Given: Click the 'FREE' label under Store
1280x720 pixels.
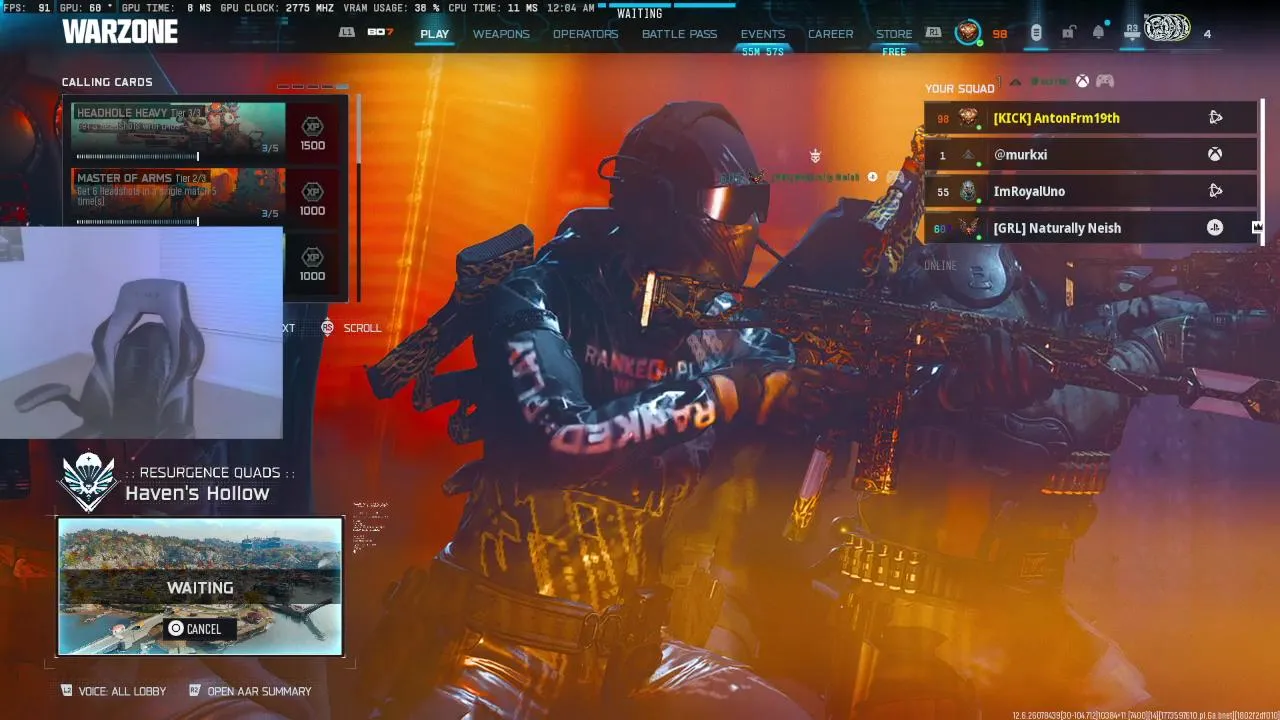Looking at the screenshot, I should pos(894,52).
